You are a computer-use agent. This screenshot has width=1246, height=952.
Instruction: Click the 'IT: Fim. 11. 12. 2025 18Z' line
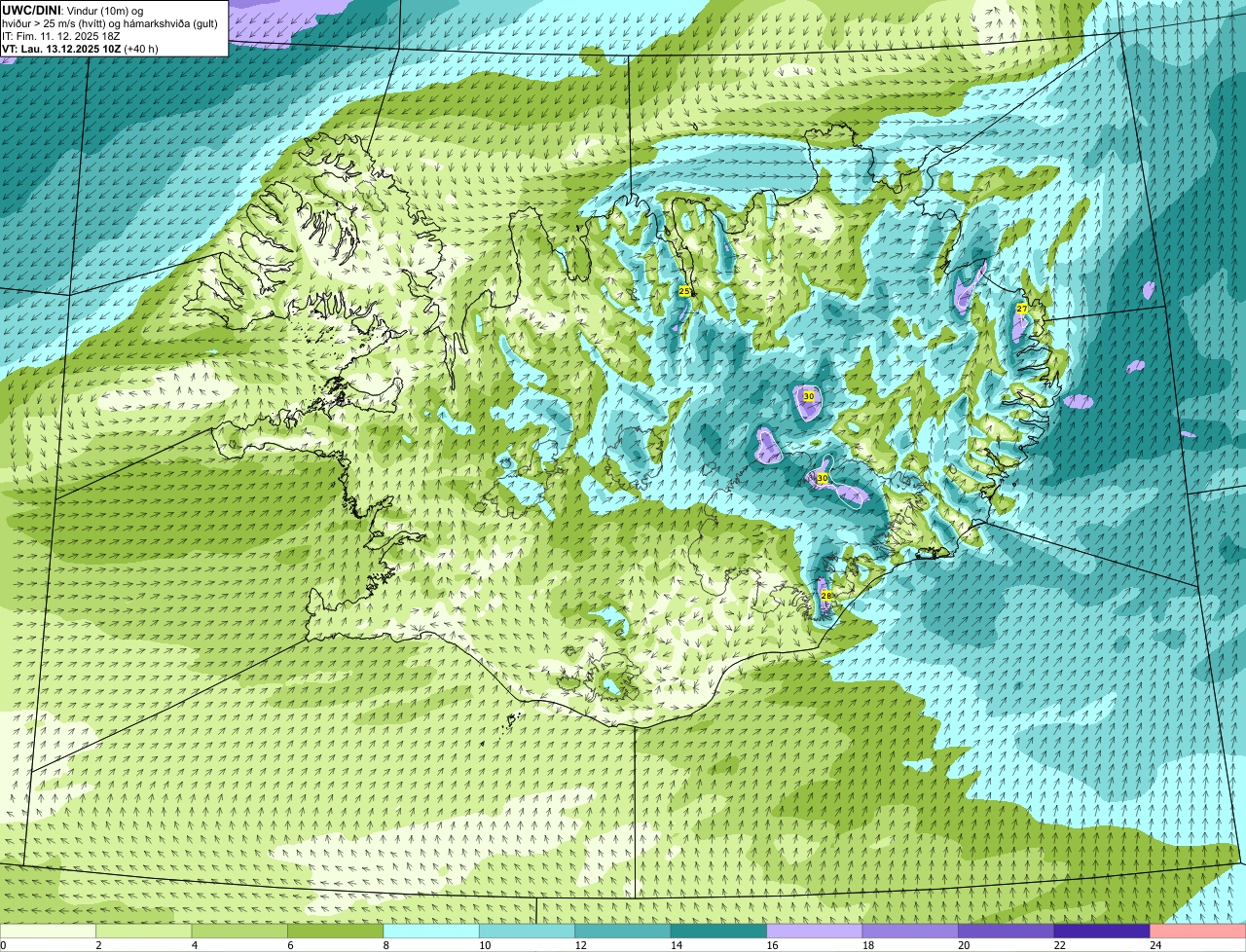pyautogui.click(x=61, y=36)
